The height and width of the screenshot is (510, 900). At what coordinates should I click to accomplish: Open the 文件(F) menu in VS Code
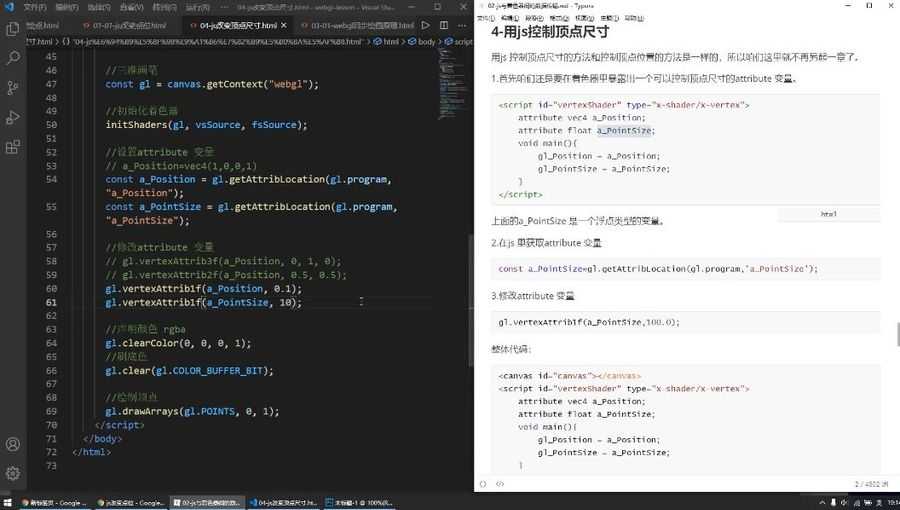coord(35,7)
